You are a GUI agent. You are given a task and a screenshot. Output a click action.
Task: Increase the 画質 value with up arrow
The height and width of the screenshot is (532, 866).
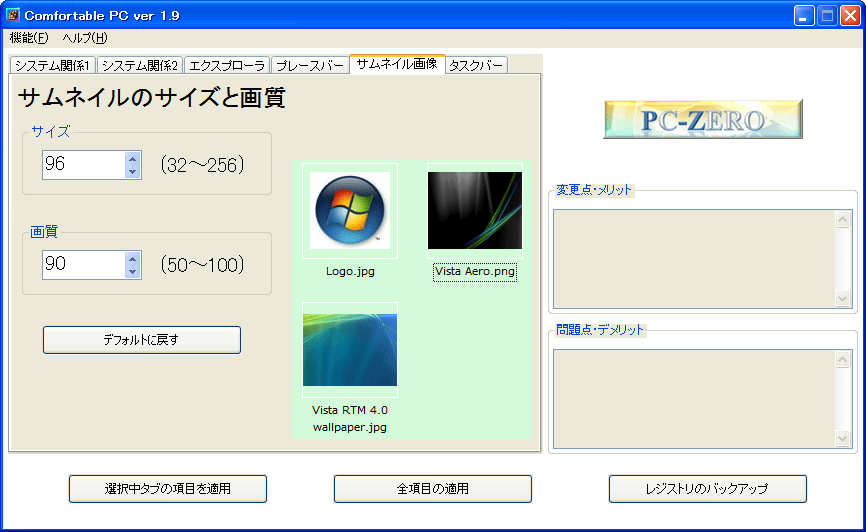pos(133,258)
